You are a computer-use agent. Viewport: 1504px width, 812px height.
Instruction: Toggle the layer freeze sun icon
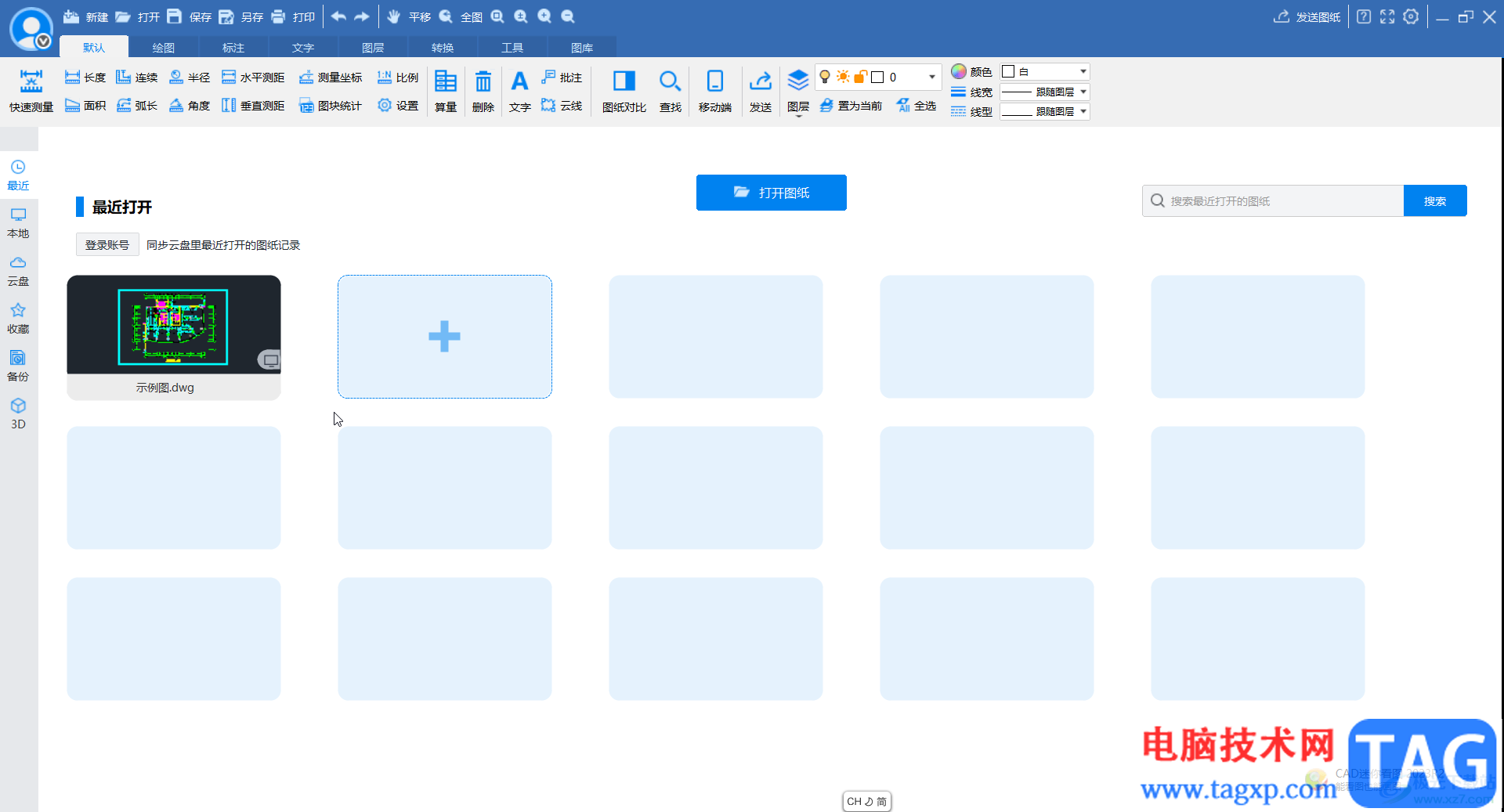tap(843, 77)
